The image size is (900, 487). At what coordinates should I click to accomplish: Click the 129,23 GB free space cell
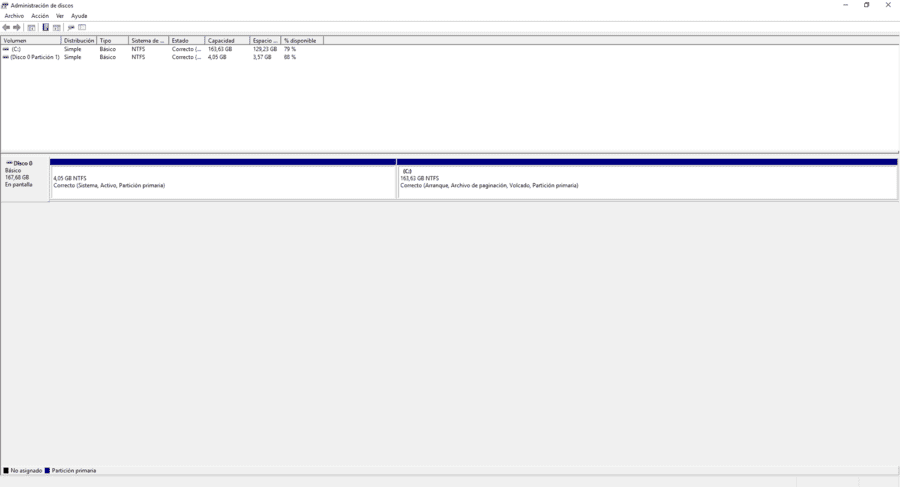265,49
